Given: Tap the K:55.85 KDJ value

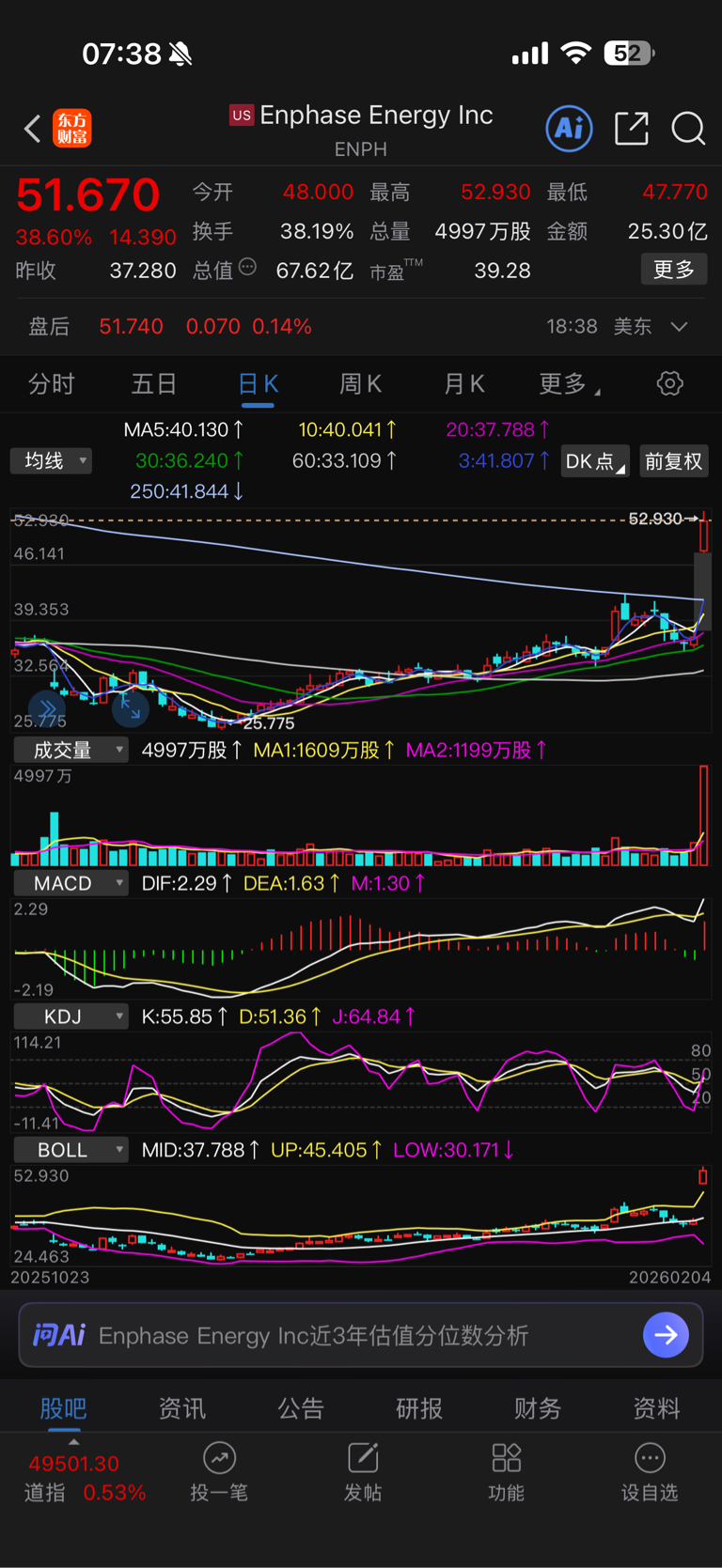Looking at the screenshot, I should [184, 1017].
